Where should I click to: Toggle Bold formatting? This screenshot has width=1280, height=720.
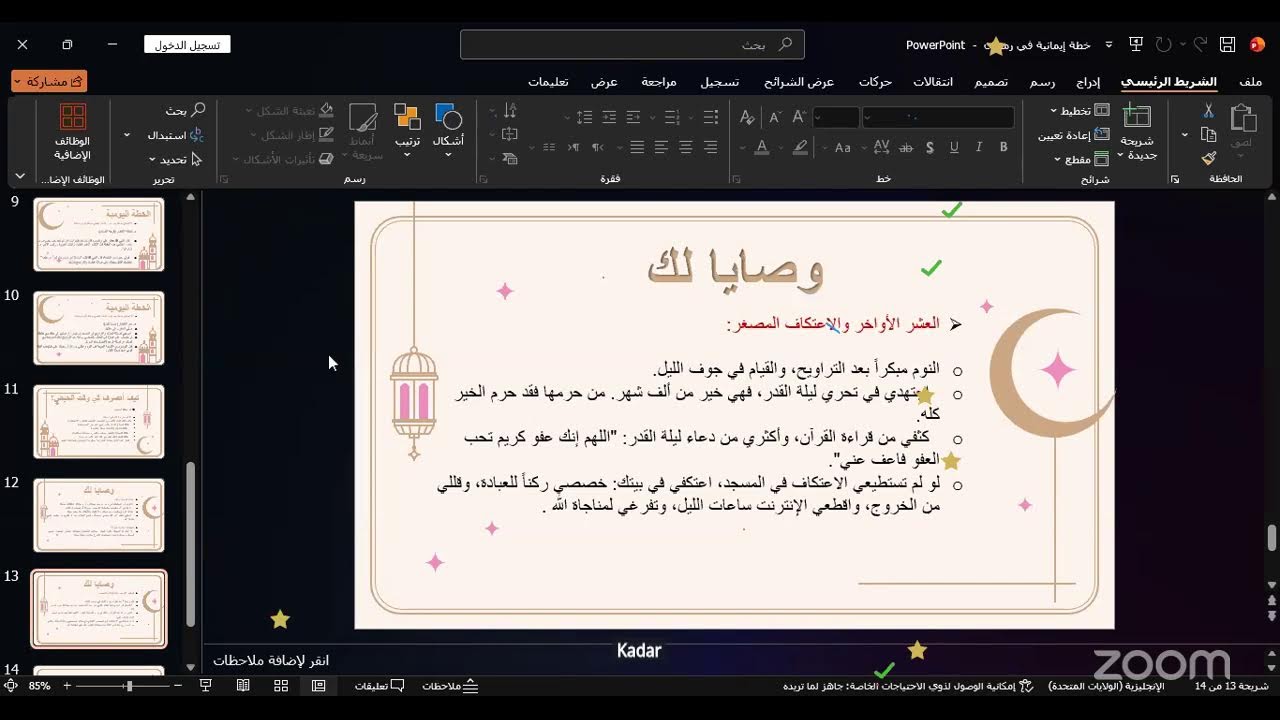coord(1003,147)
